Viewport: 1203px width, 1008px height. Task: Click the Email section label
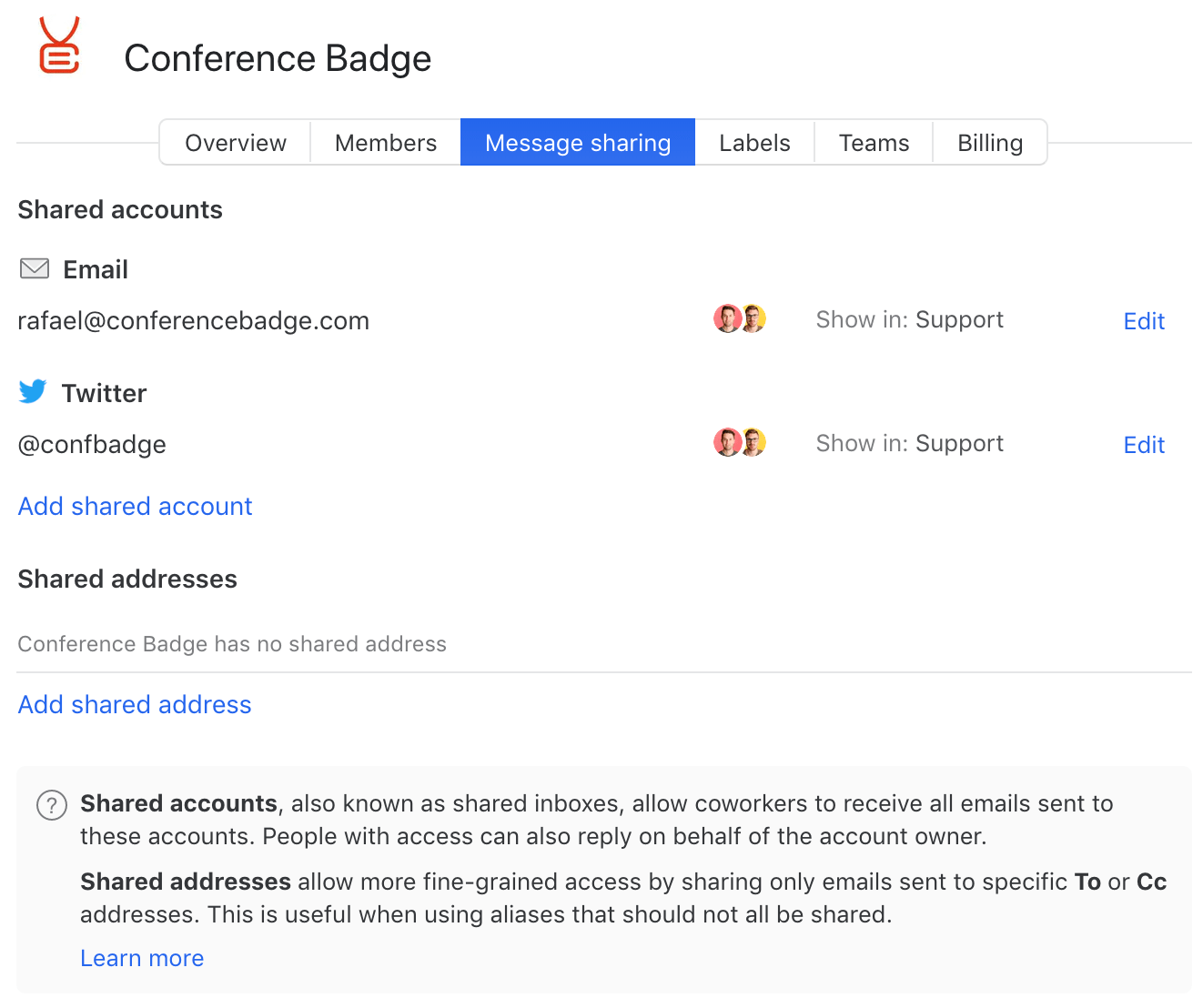coord(96,269)
